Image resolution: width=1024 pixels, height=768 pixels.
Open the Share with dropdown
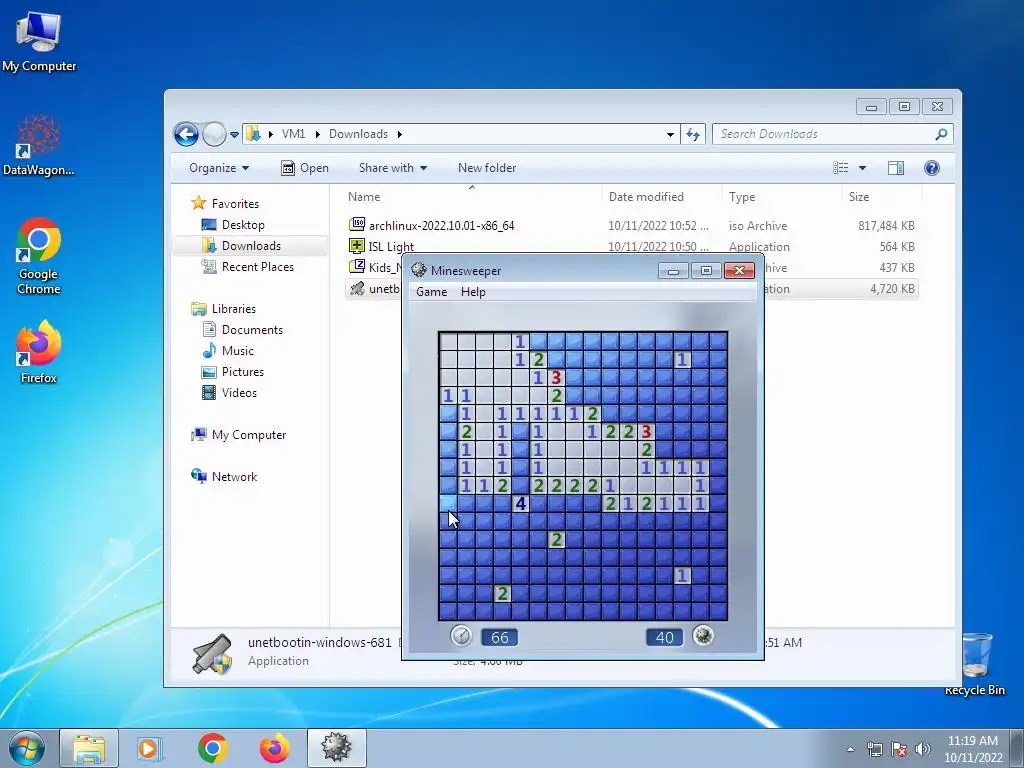pyautogui.click(x=392, y=168)
